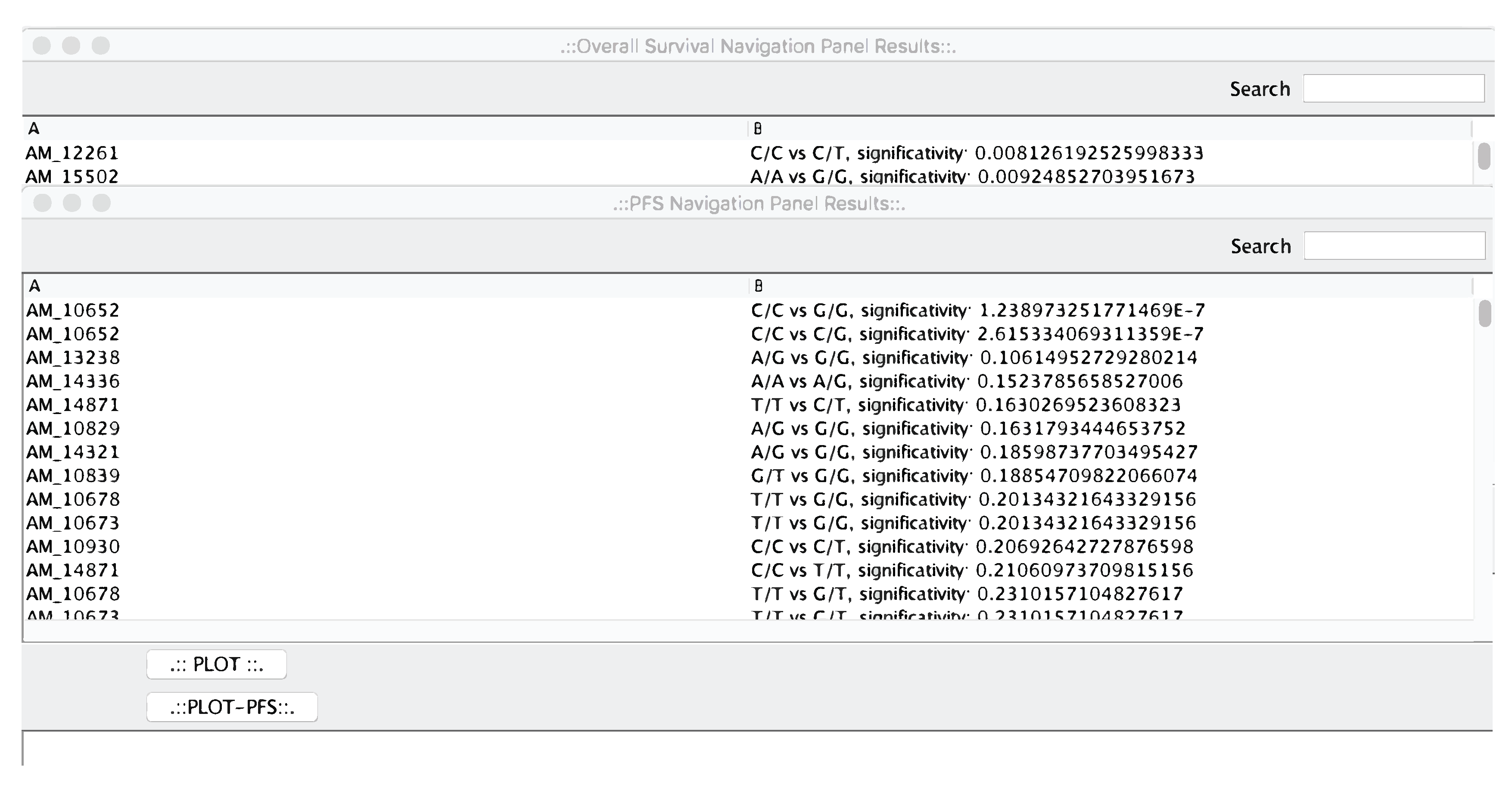
Task: Minimize the Overall Survival Navigation window
Action: (x=71, y=46)
